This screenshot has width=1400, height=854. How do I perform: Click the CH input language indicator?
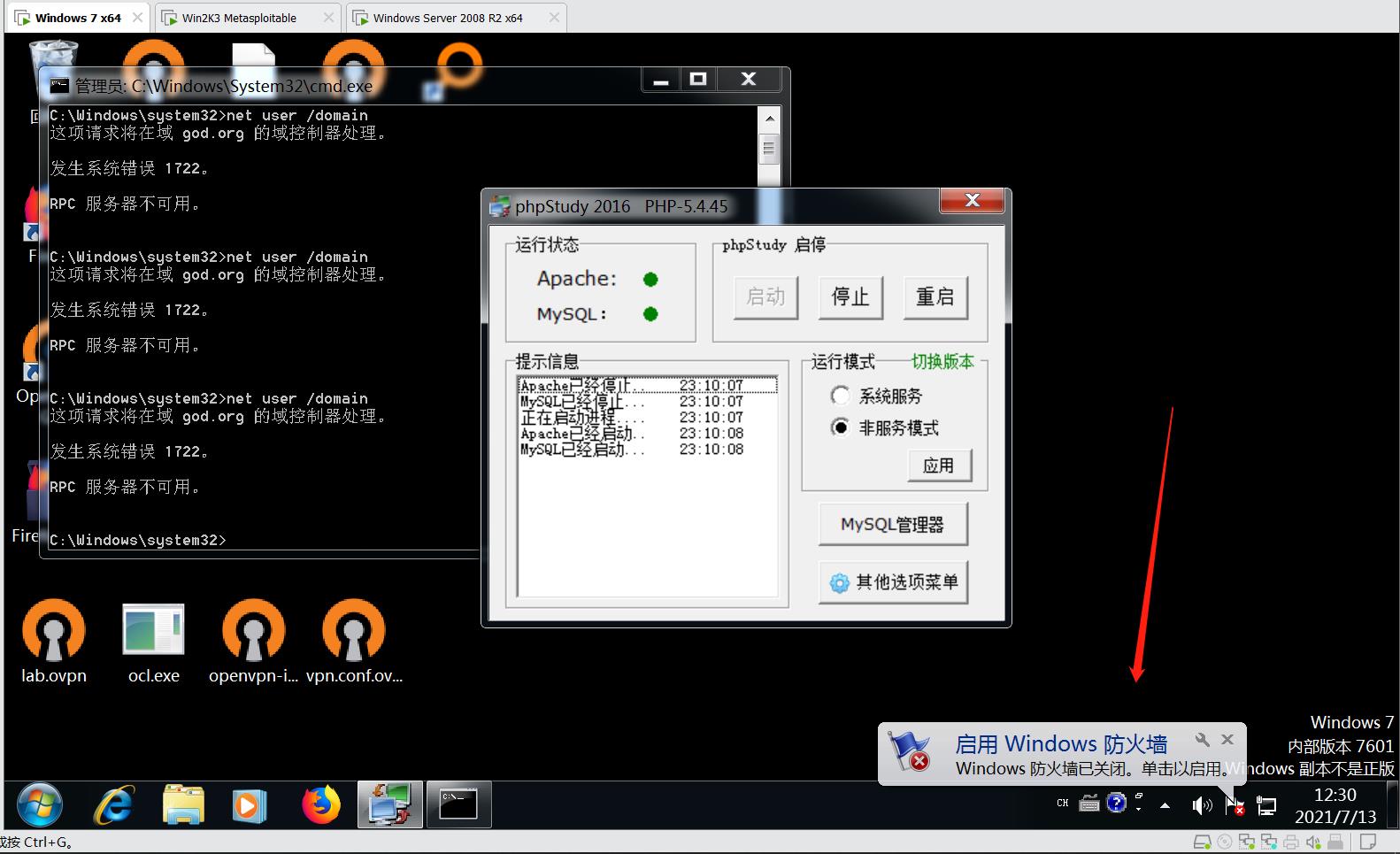pos(1062,804)
